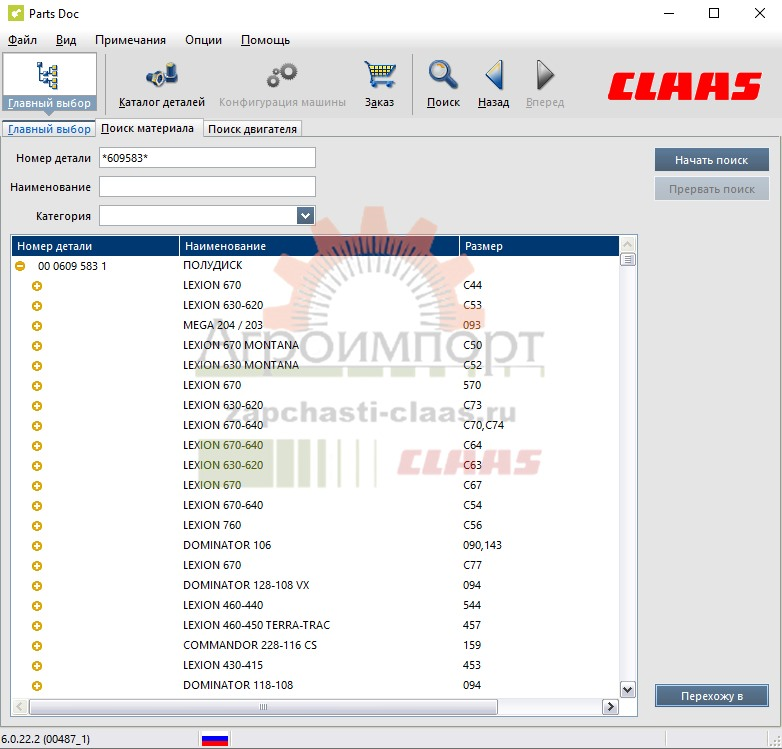782x749 pixels.
Task: Click the Номер детали input field
Action: point(207,158)
